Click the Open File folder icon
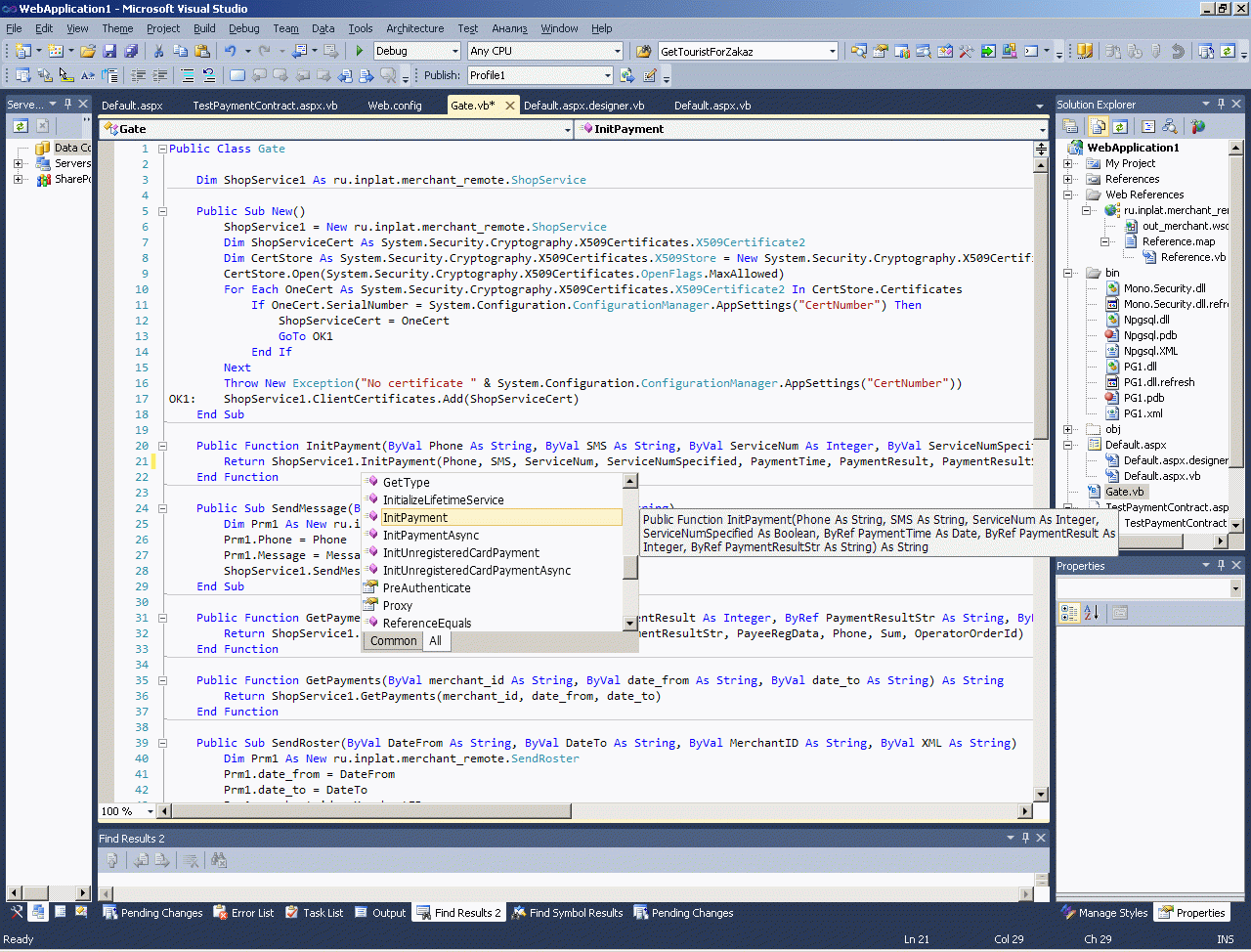 pyautogui.click(x=88, y=51)
